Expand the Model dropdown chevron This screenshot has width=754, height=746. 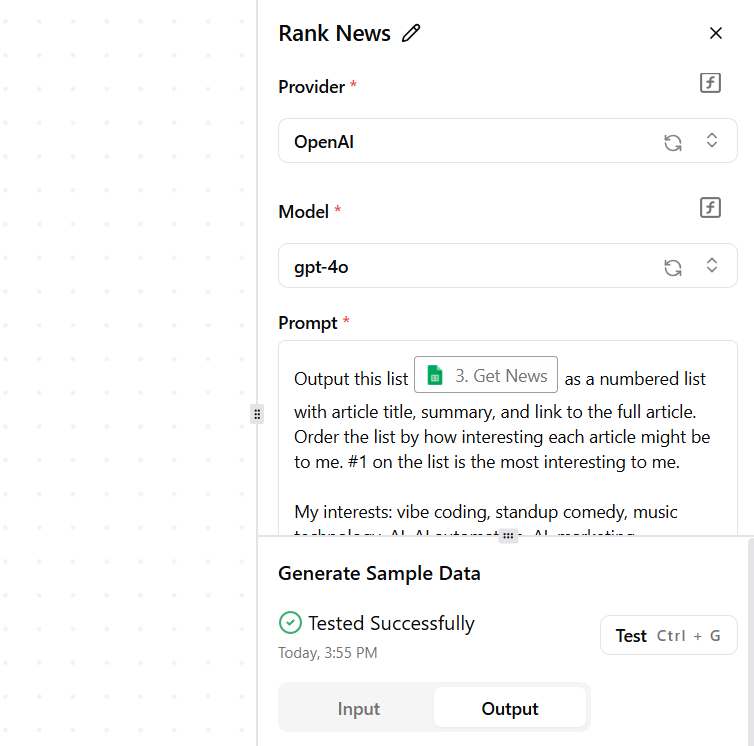[x=712, y=266]
